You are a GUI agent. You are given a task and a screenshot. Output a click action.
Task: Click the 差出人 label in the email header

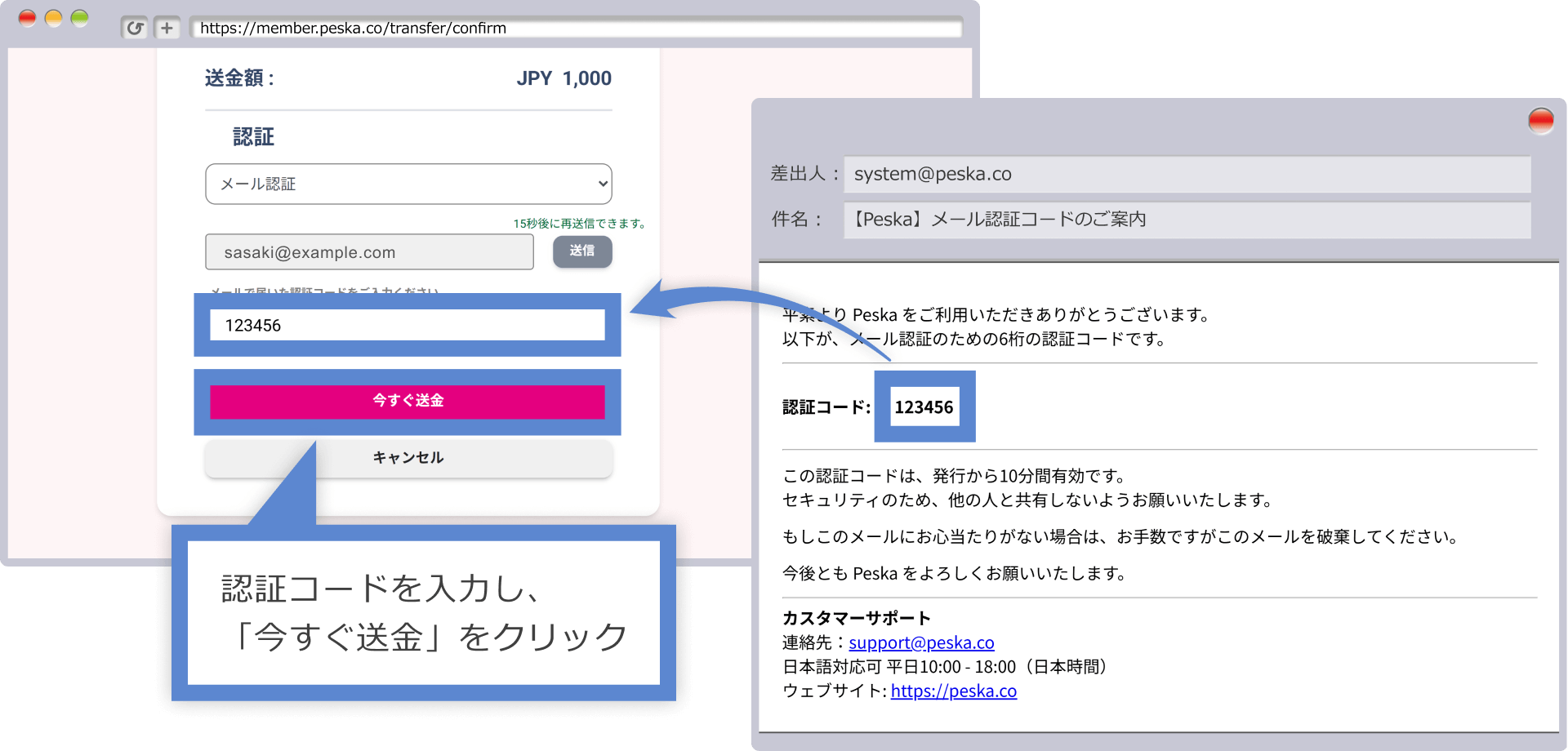pos(804,174)
